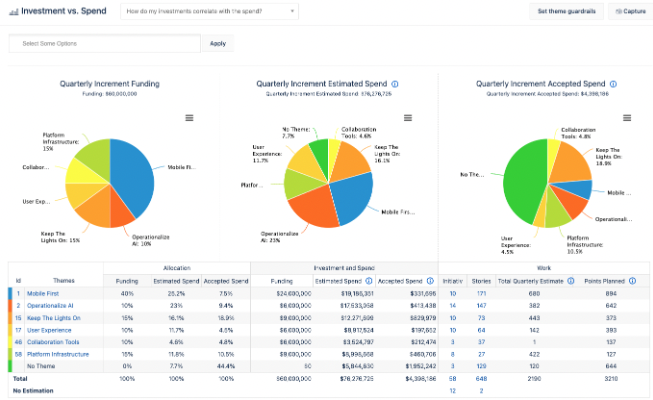Image resolution: width=653 pixels, height=400 pixels.
Task: Click initiatives count 14 for Operationalize AI
Action: (x=453, y=305)
